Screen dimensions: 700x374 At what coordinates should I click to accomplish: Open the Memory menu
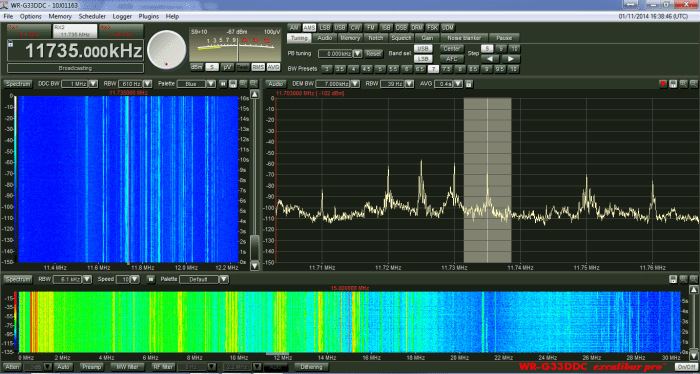[60, 17]
